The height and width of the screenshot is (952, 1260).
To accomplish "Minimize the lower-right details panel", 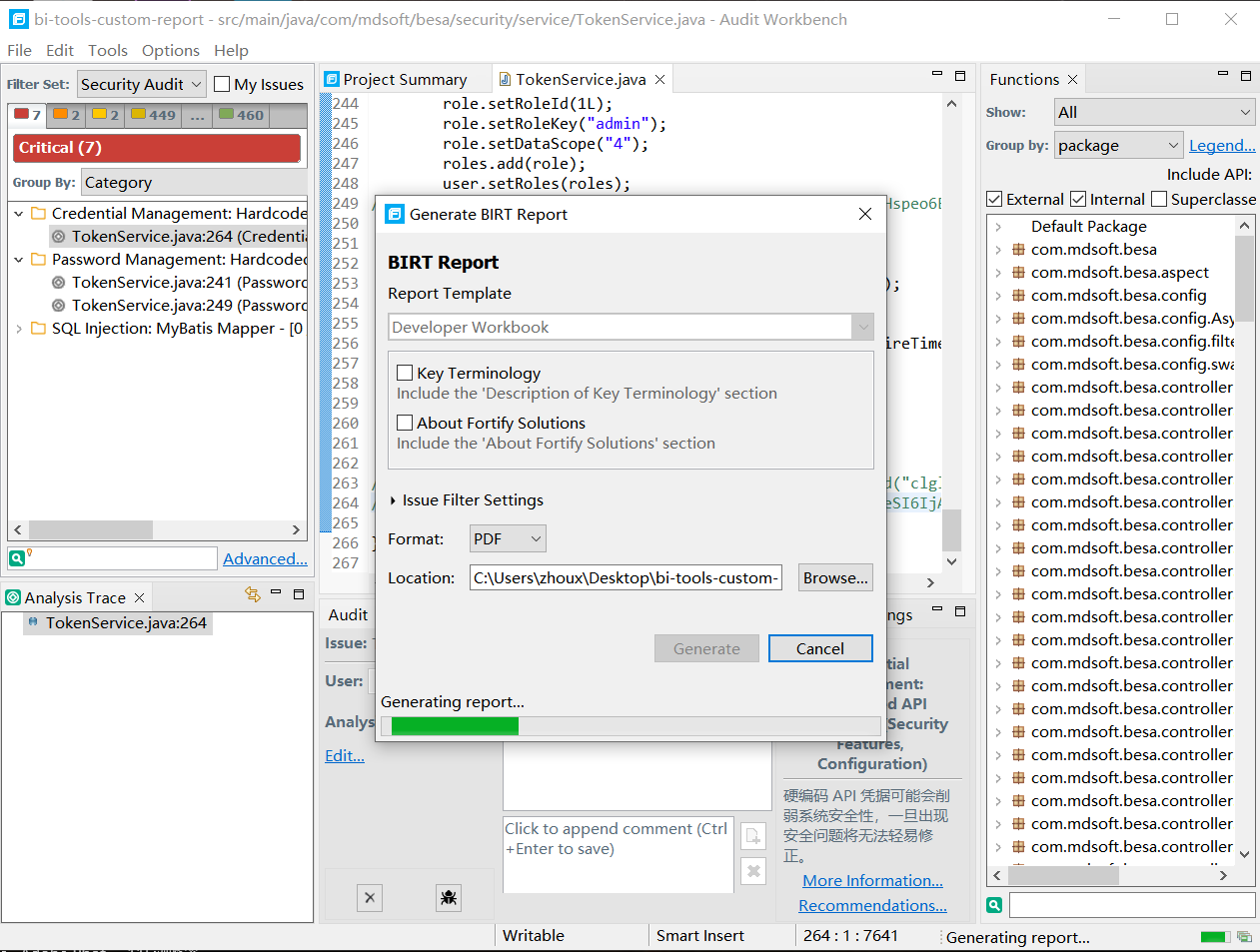I will coord(937,608).
